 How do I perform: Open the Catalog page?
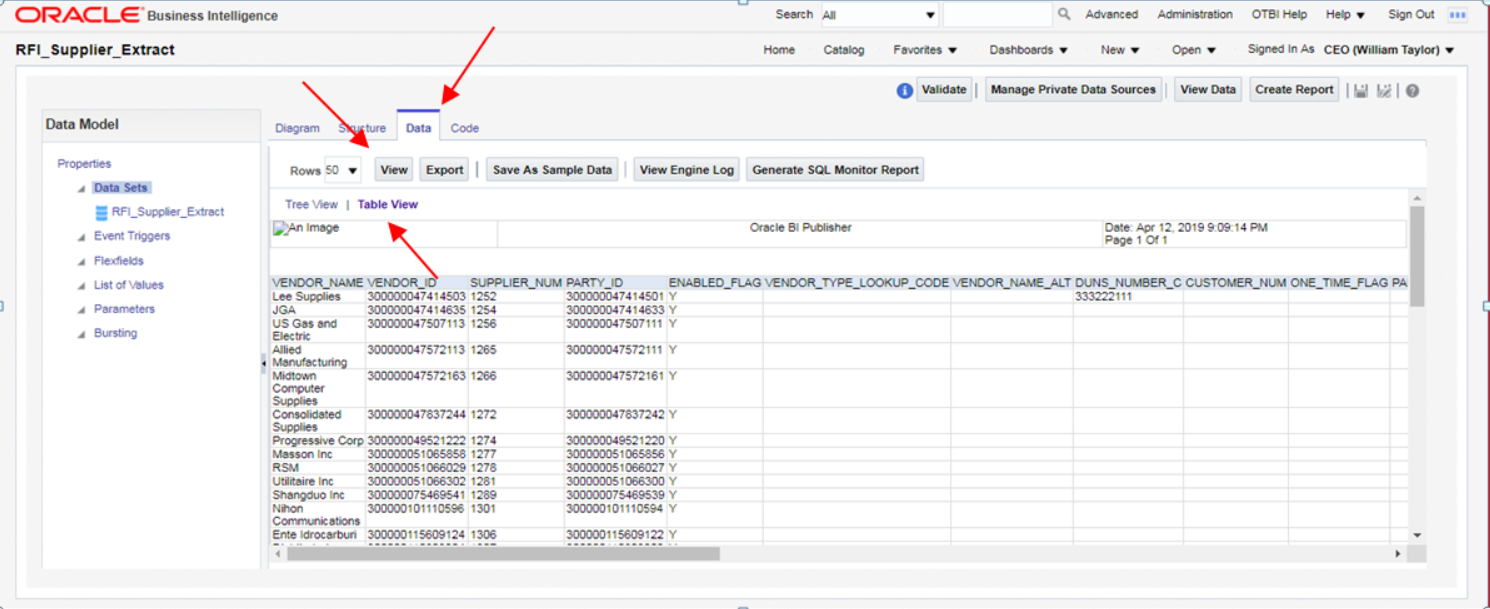tap(844, 50)
